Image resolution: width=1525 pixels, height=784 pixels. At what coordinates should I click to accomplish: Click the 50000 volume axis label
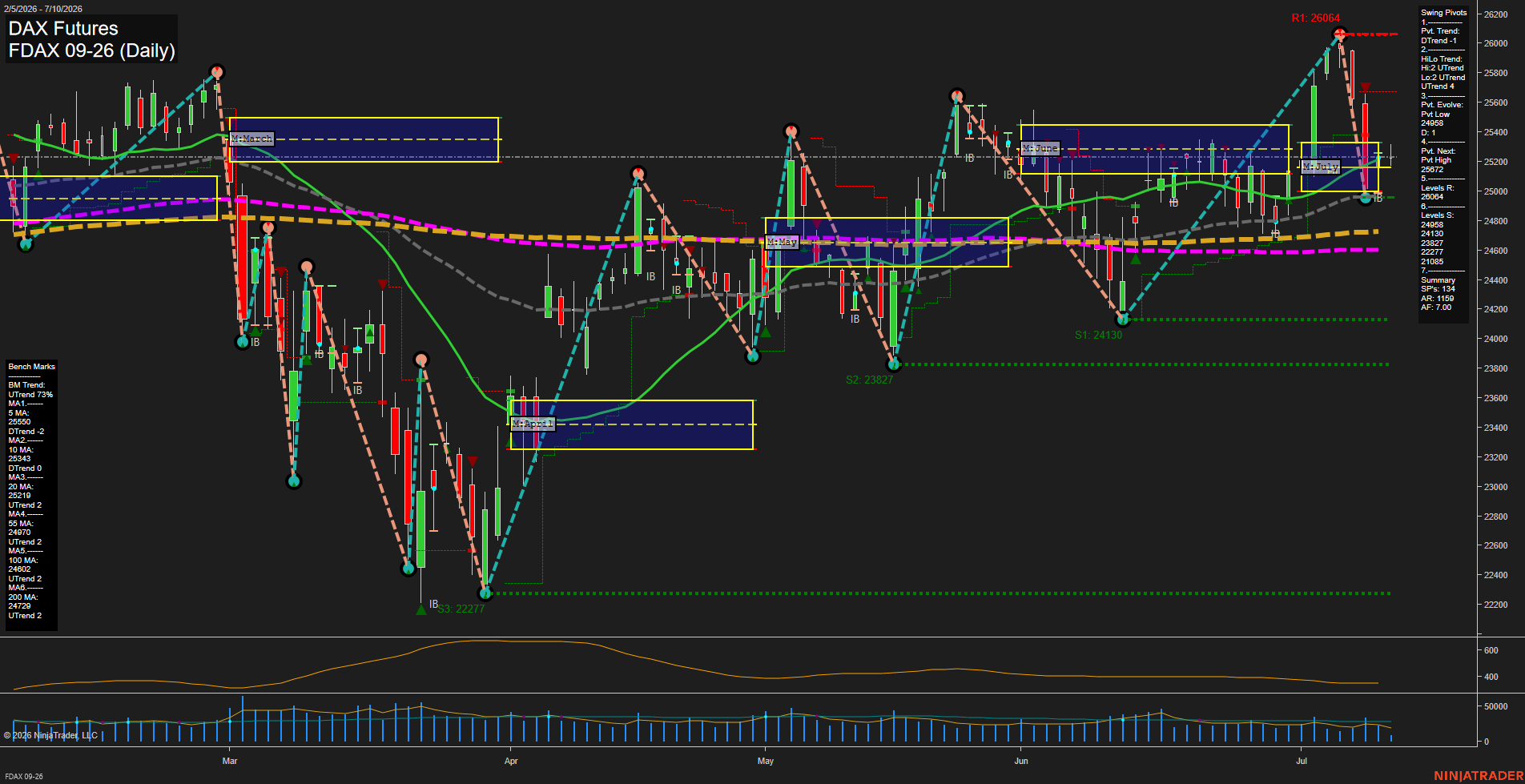[1496, 706]
